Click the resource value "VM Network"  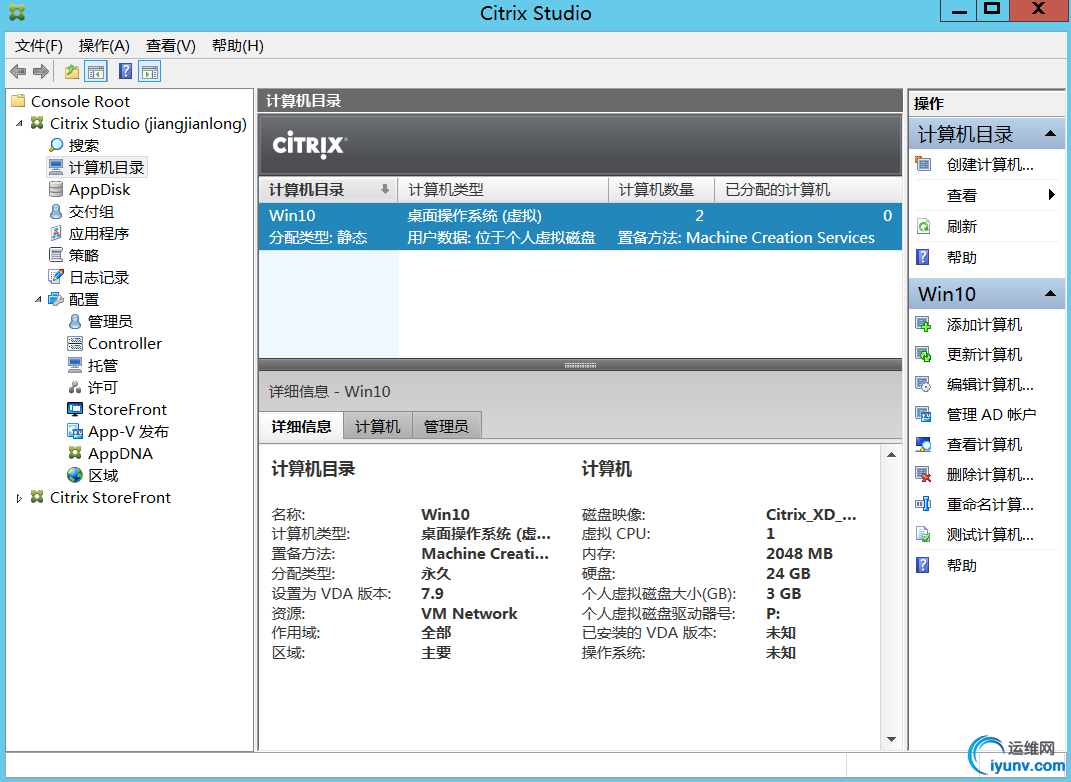tap(469, 613)
